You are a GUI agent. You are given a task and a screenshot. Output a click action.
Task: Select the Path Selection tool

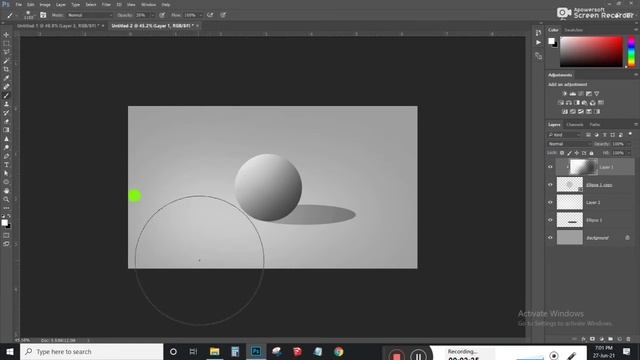coord(6,173)
